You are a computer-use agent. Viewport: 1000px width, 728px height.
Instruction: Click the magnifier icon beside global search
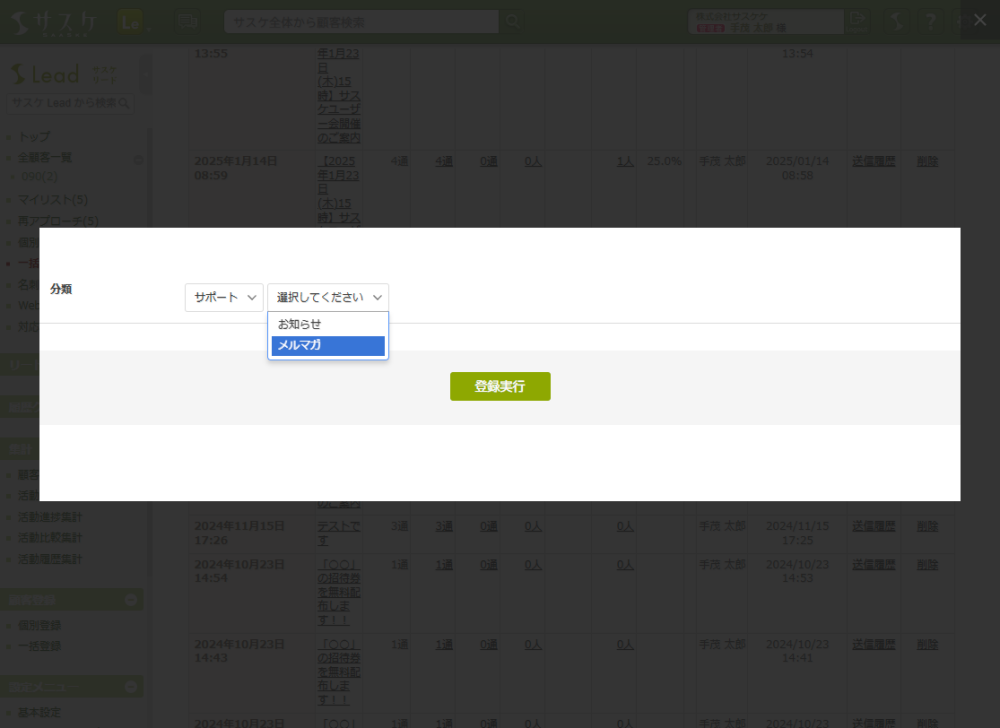click(x=512, y=21)
